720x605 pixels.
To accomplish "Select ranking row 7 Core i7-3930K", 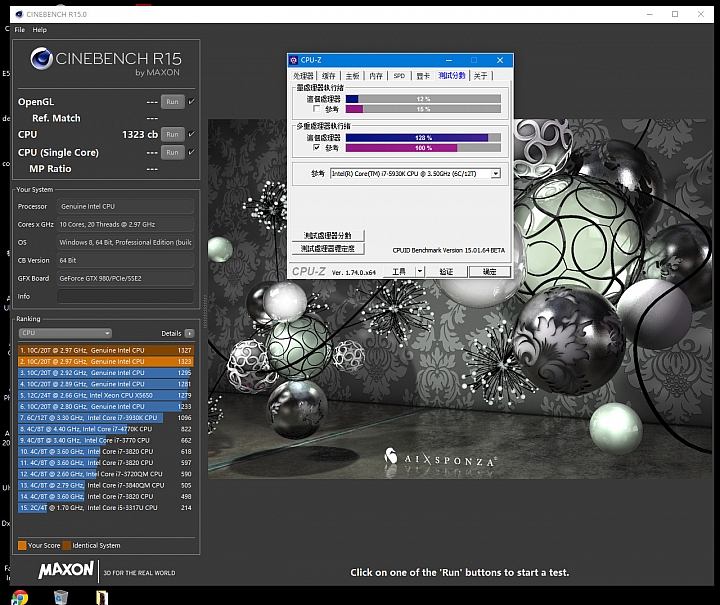I will click(x=106, y=418).
